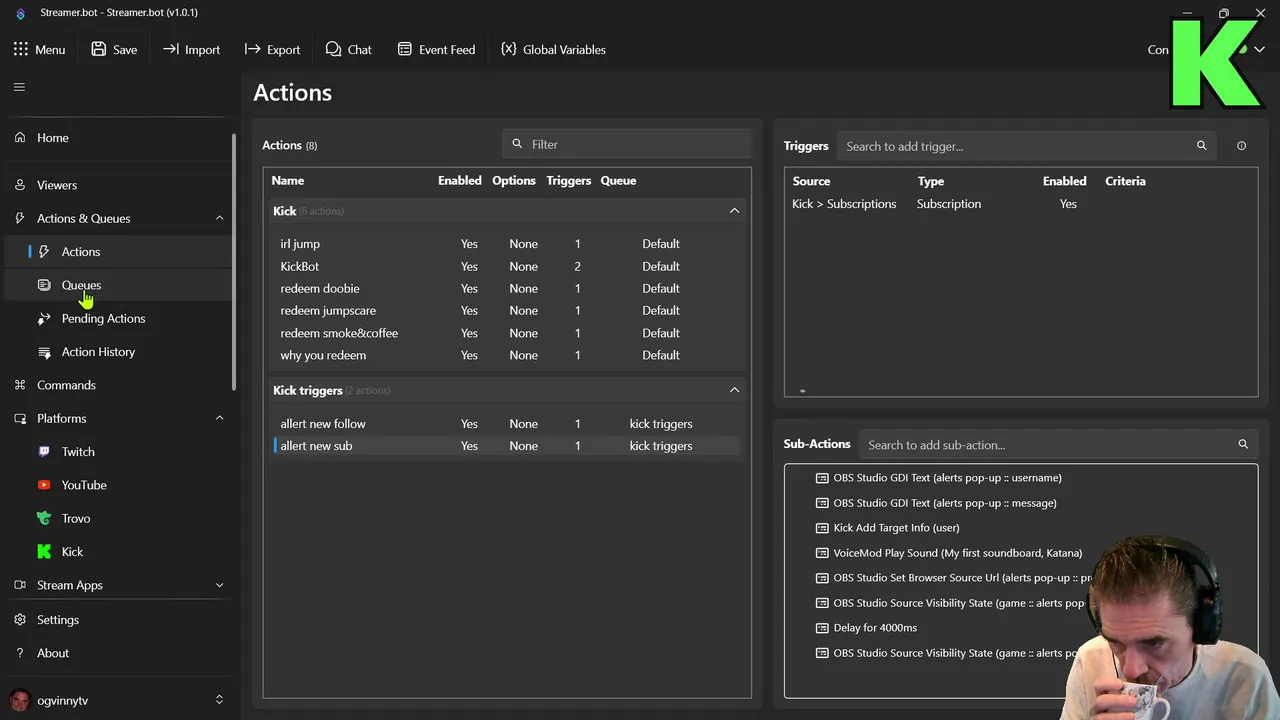Click the YouTube platform icon
This screenshot has height=720, width=1280.
coord(44,485)
